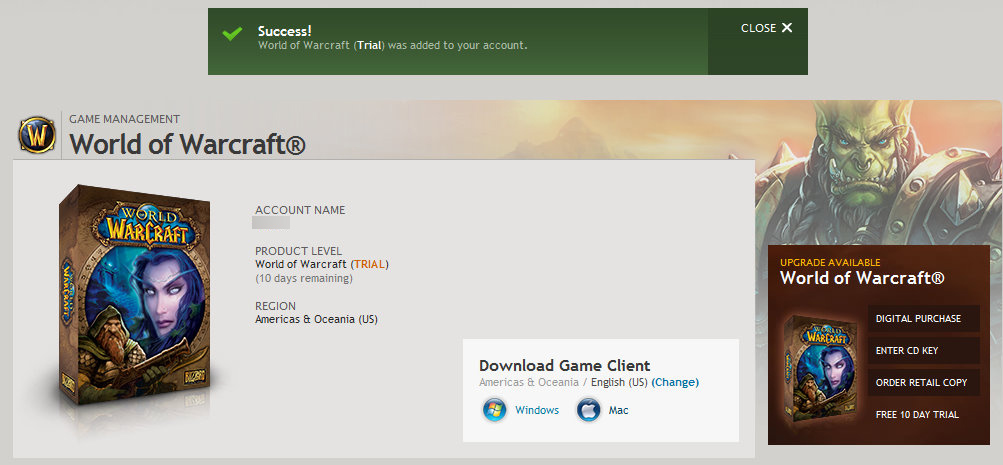Choose Enter CD Key option

pyautogui.click(x=924, y=351)
